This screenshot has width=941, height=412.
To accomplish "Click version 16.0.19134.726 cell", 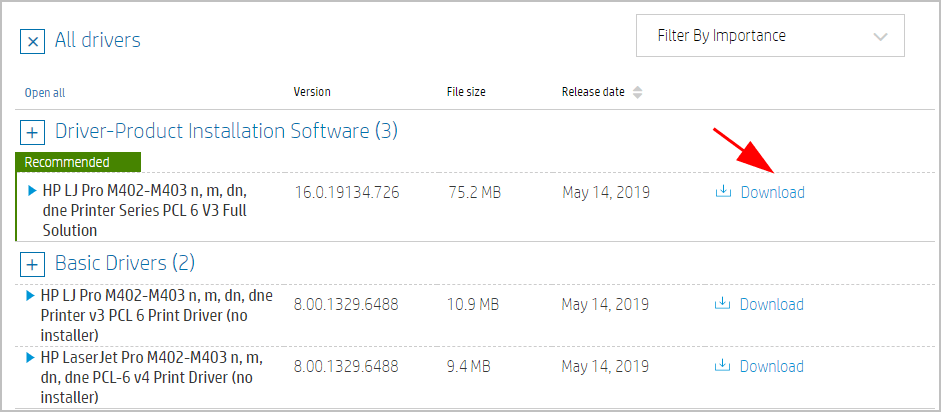I will tap(347, 193).
